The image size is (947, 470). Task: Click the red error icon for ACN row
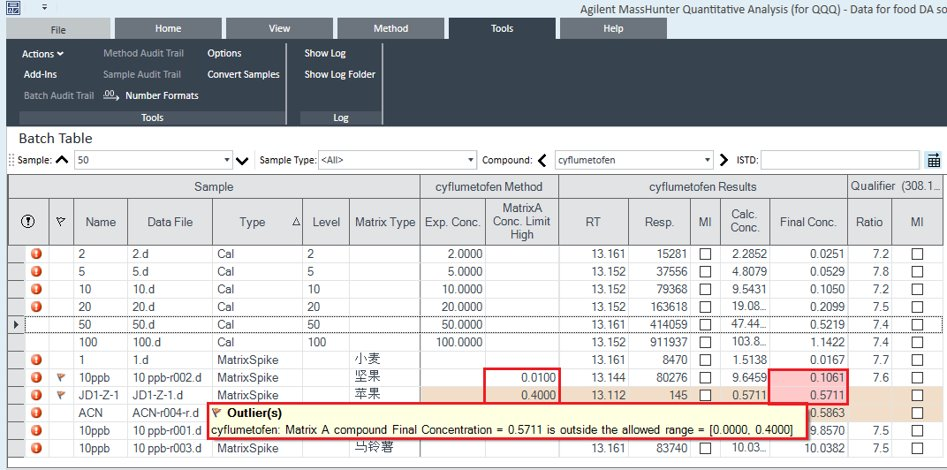pyautogui.click(x=36, y=413)
